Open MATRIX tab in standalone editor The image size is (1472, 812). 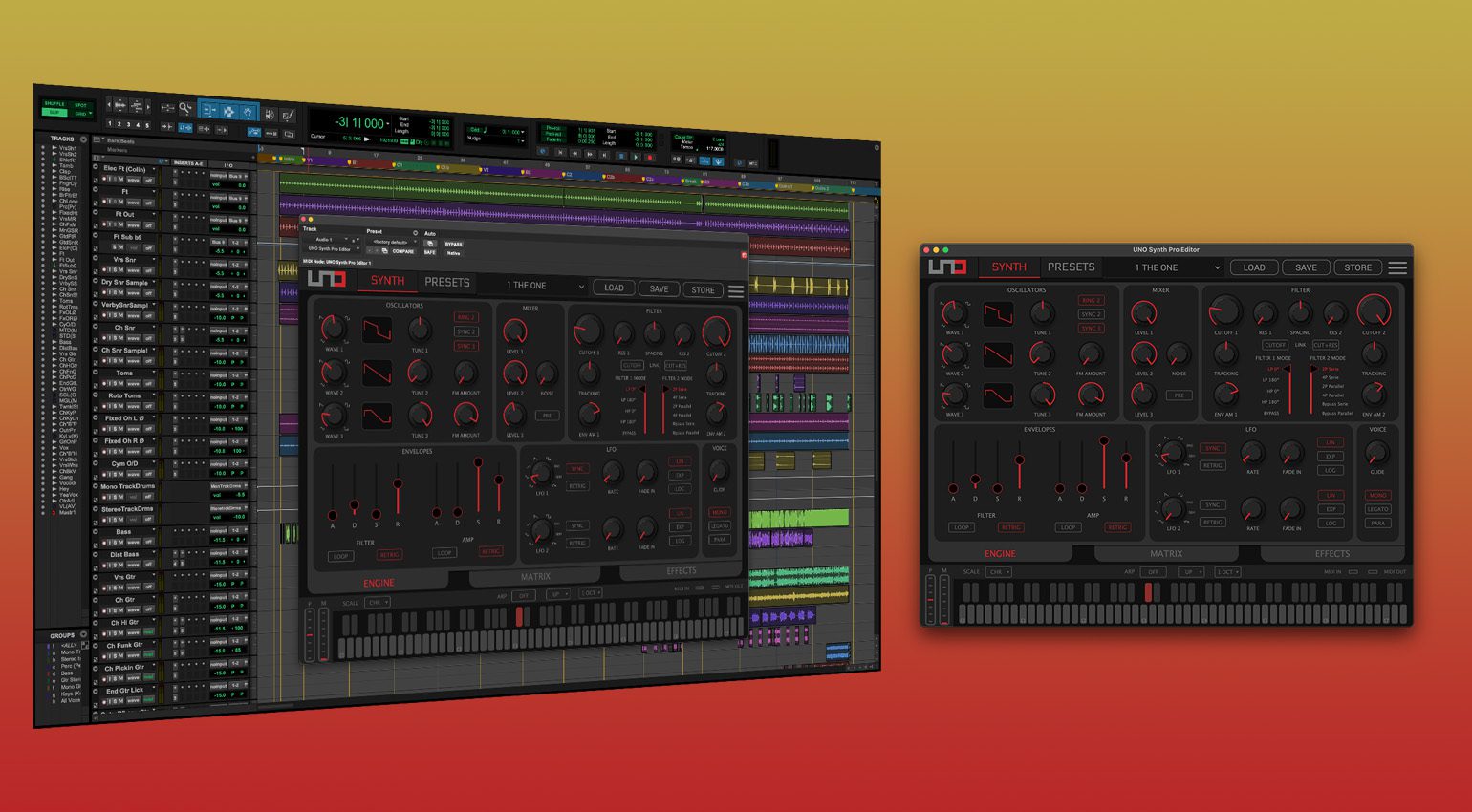point(1166,553)
